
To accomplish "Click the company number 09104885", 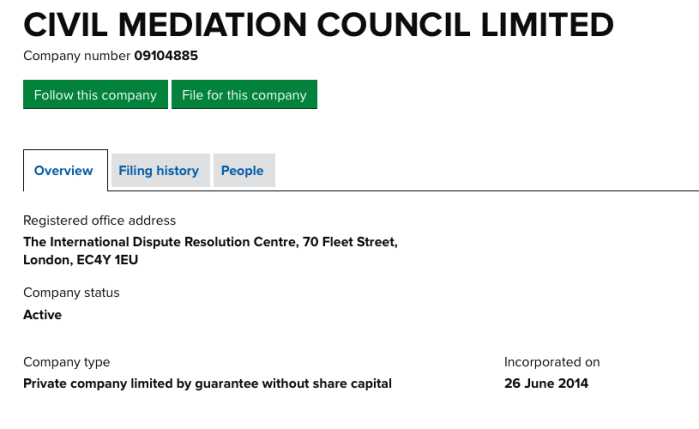I will point(173,56).
